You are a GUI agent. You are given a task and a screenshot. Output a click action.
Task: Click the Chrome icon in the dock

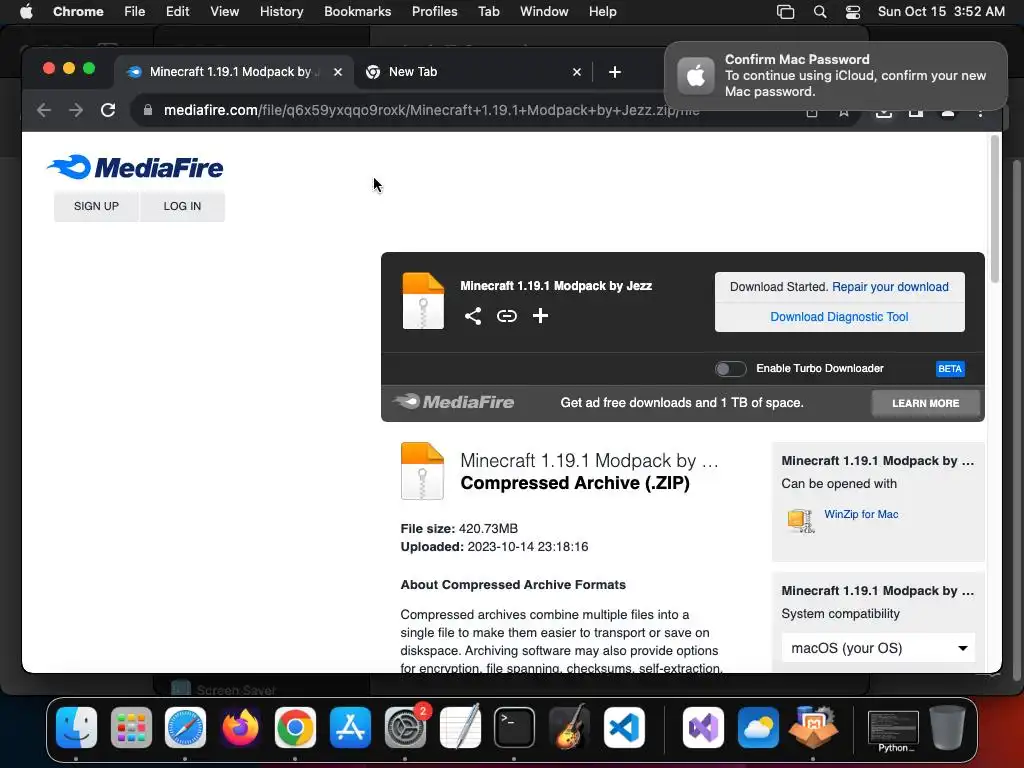click(295, 728)
